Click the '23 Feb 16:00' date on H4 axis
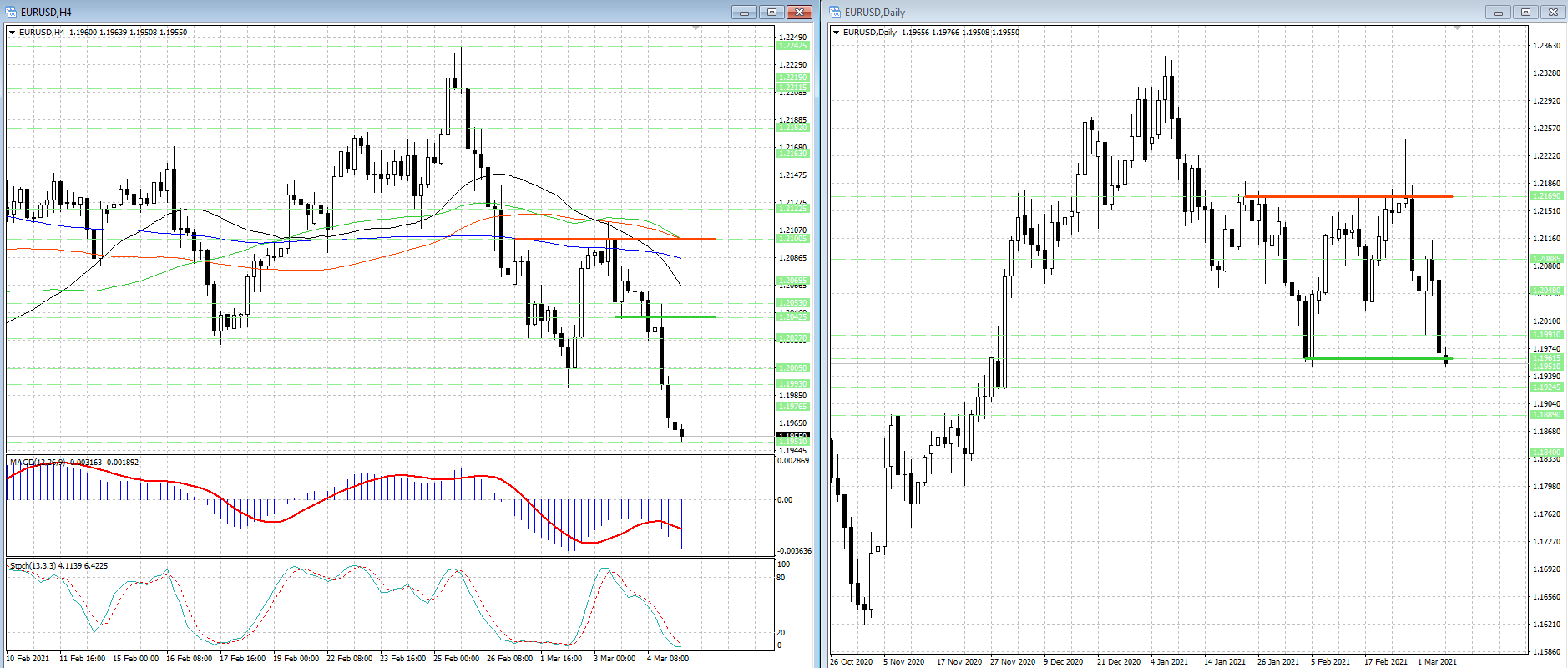This screenshot has height=668, width=1568. point(402,659)
